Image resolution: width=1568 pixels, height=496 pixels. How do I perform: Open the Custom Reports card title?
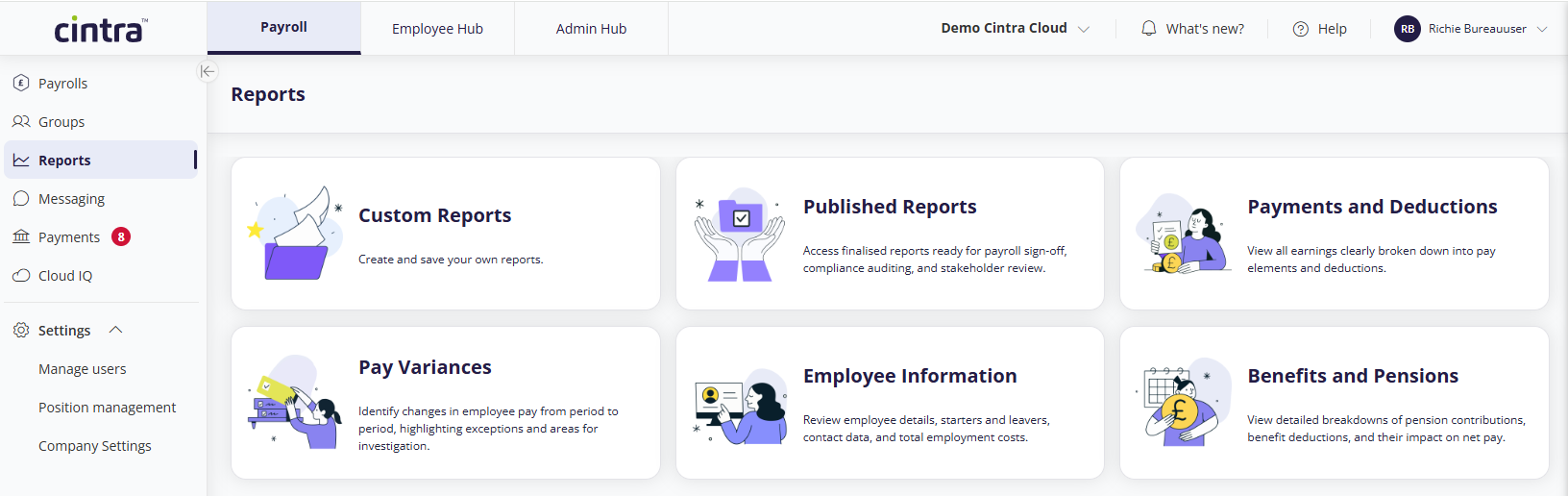(x=434, y=215)
